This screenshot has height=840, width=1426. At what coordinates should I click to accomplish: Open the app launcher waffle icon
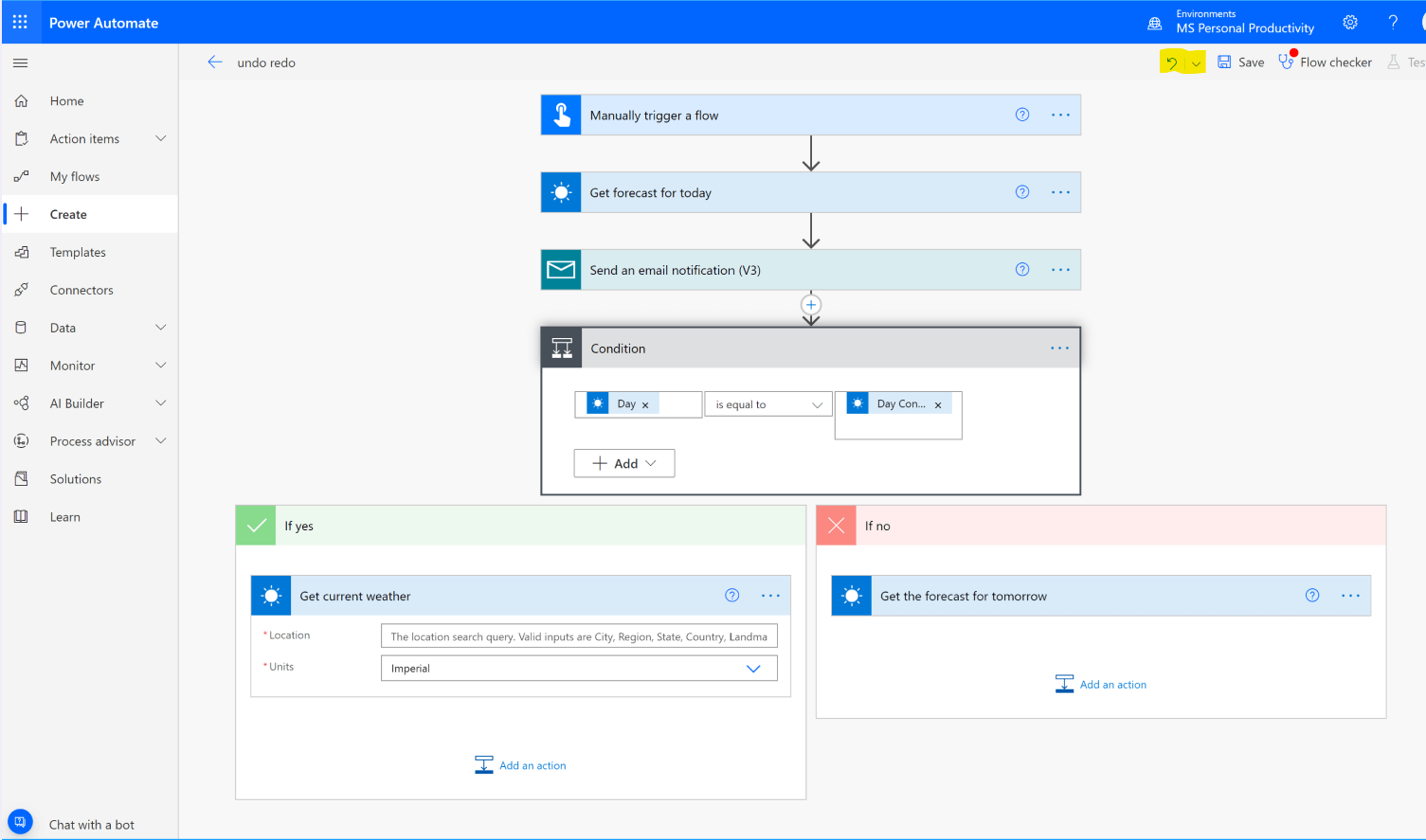click(x=20, y=22)
